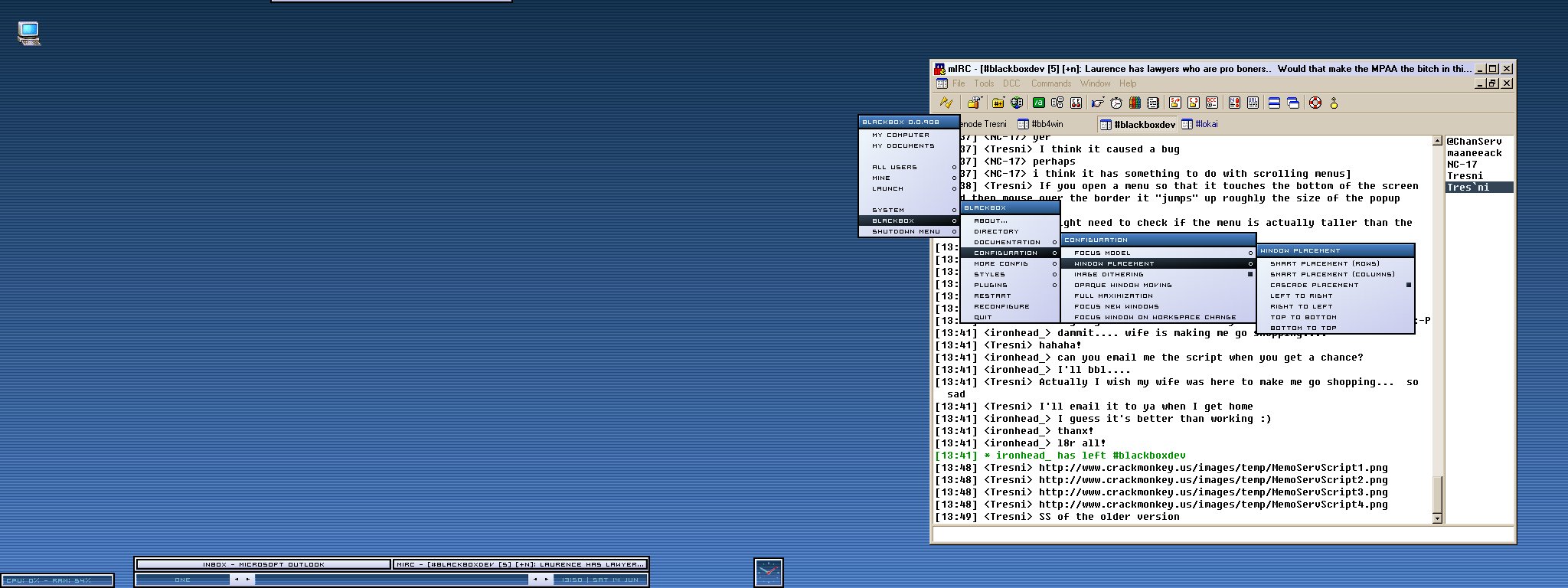Screen dimensions: 1568x588
Task: Select Smart Placement (Rows) option
Action: coord(1335,263)
